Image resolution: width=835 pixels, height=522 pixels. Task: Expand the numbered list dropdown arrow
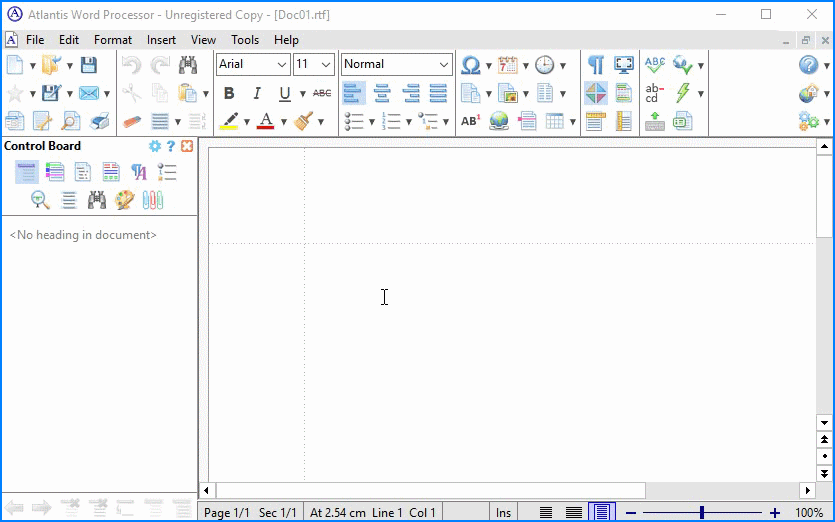pyautogui.click(x=409, y=122)
